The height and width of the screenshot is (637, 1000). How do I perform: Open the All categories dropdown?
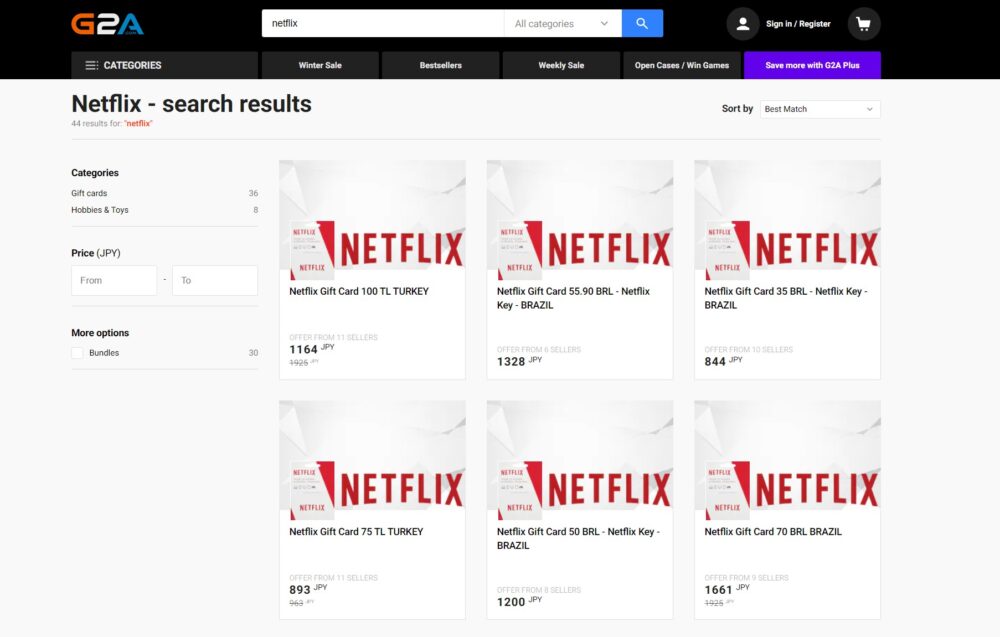(x=562, y=24)
